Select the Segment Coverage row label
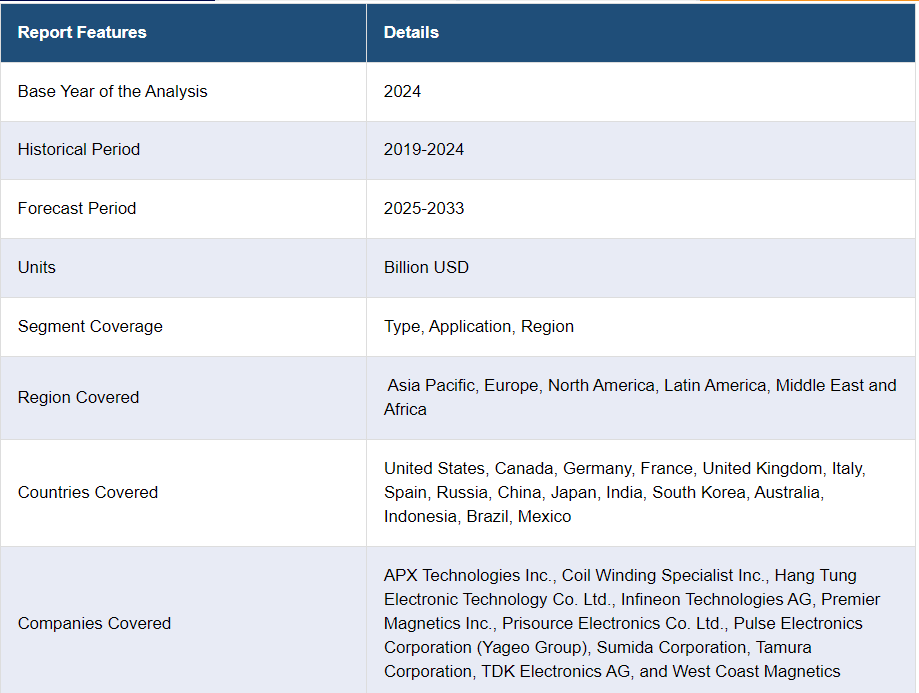 90,326
